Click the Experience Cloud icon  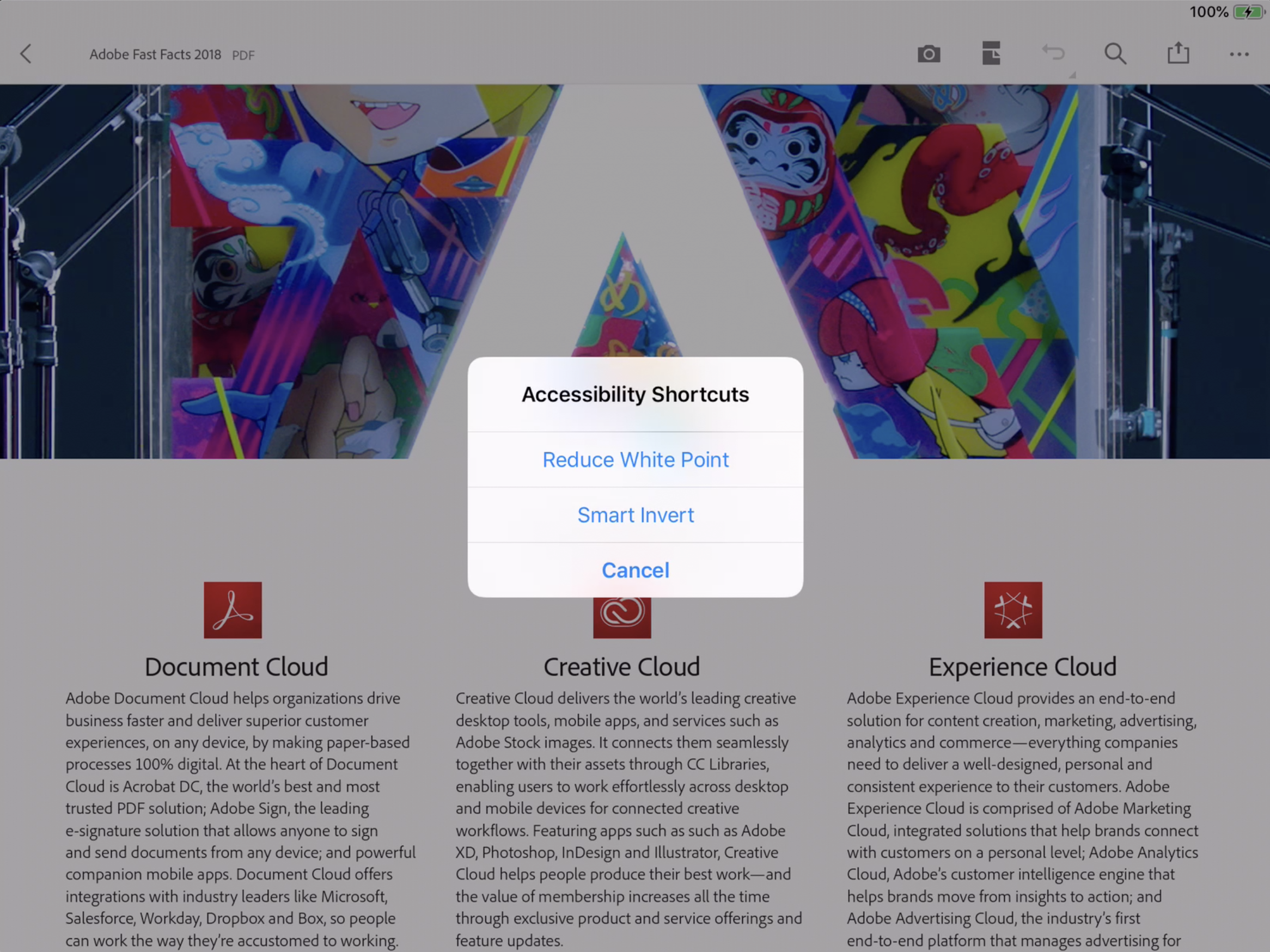pos(1012,610)
